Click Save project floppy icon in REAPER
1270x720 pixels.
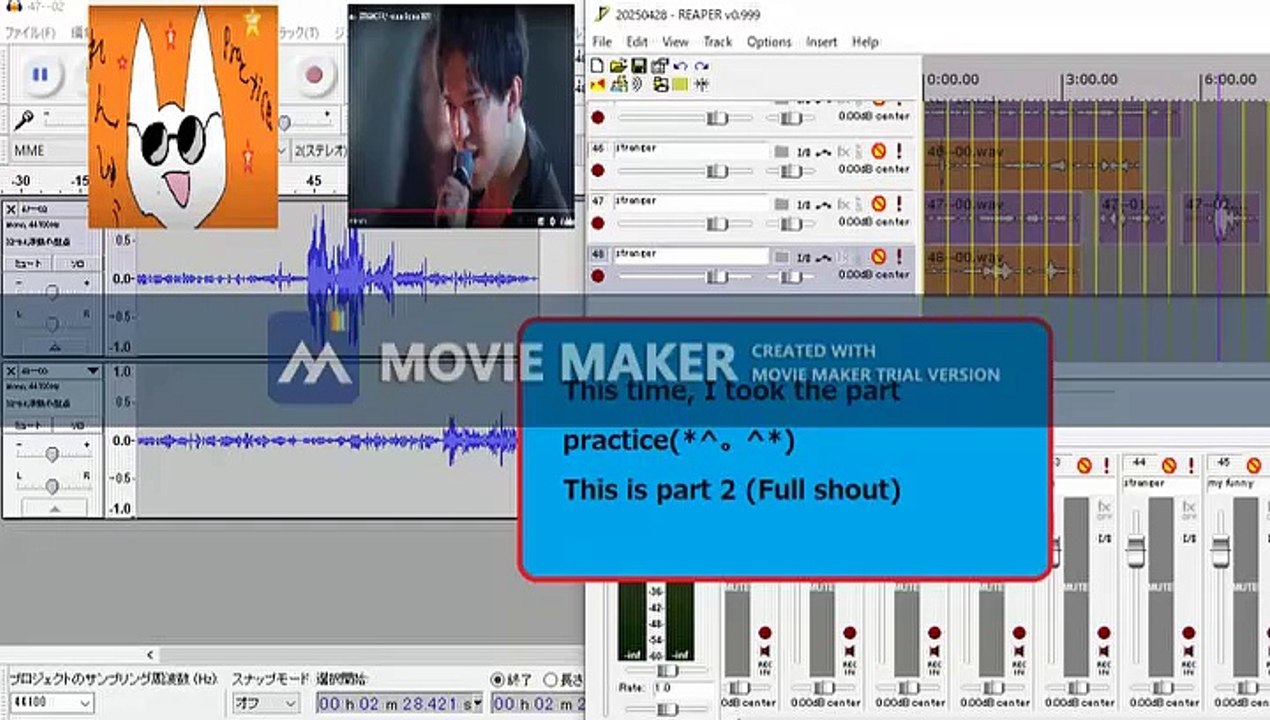point(638,66)
